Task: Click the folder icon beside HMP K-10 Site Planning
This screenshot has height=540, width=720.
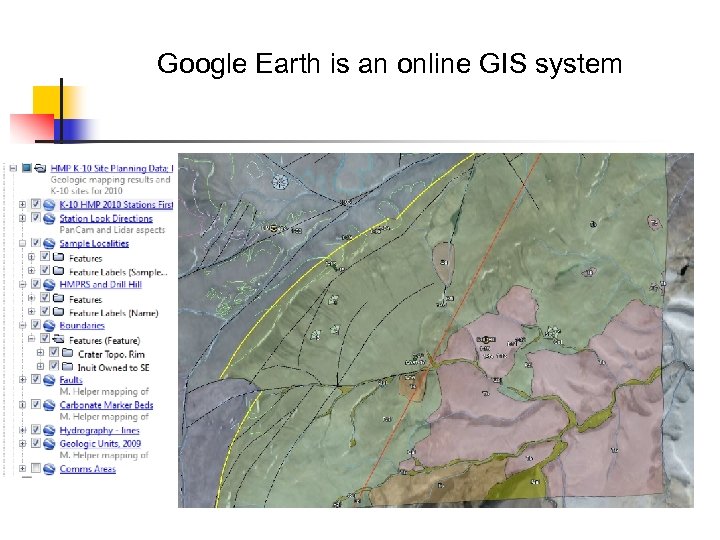Action: (x=40, y=168)
